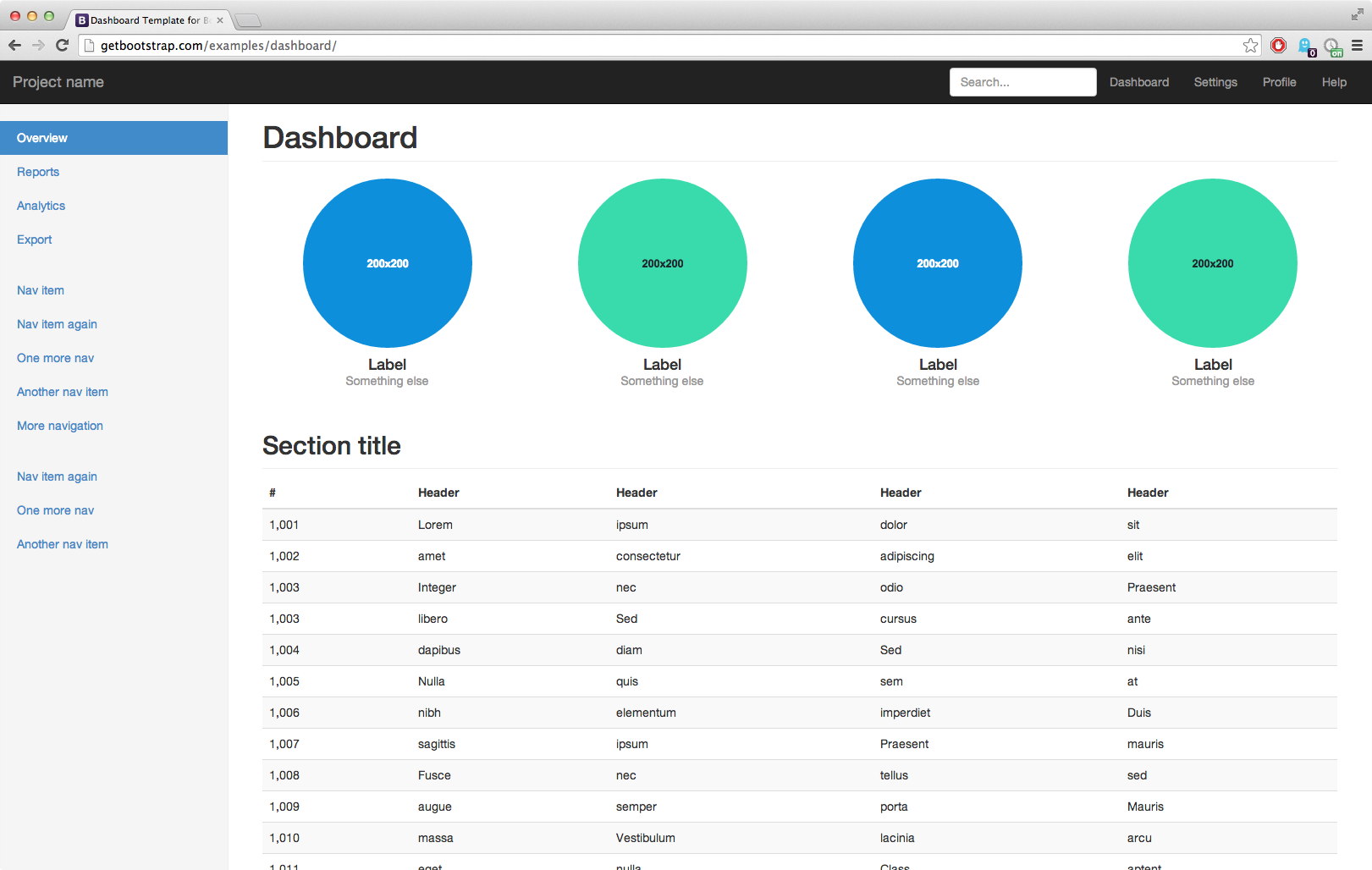Reload the page using the refresh icon
The height and width of the screenshot is (870, 1372).
point(62,45)
